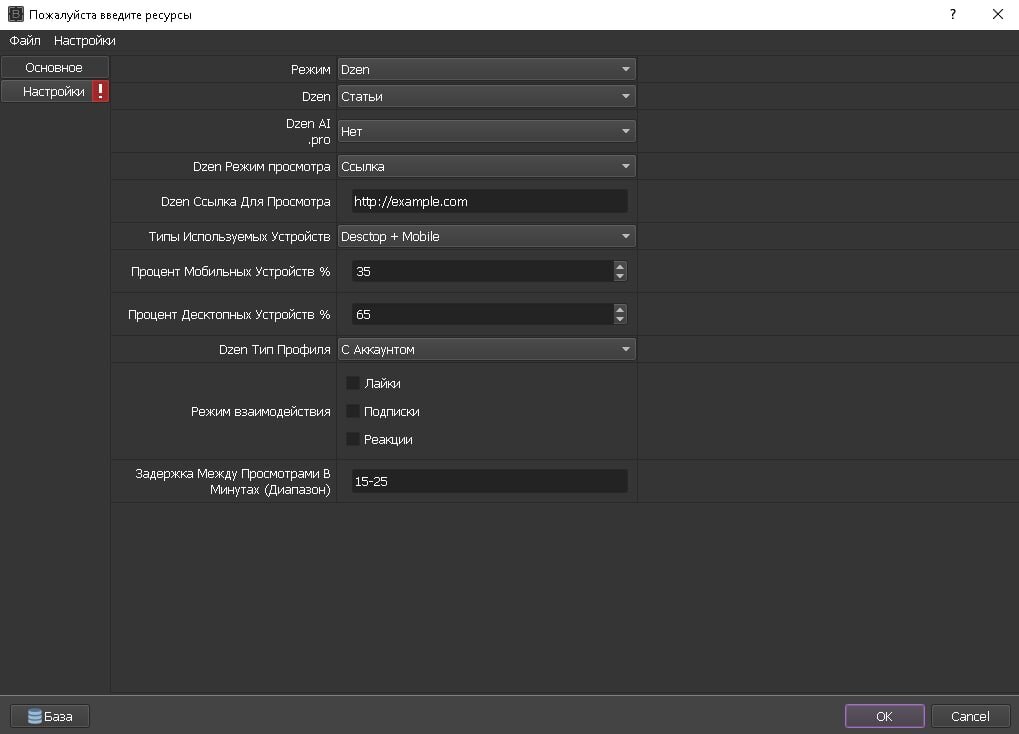Open the Dzen Тип Профиля dropdown
Image resolution: width=1019 pixels, height=734 pixels.
(487, 349)
